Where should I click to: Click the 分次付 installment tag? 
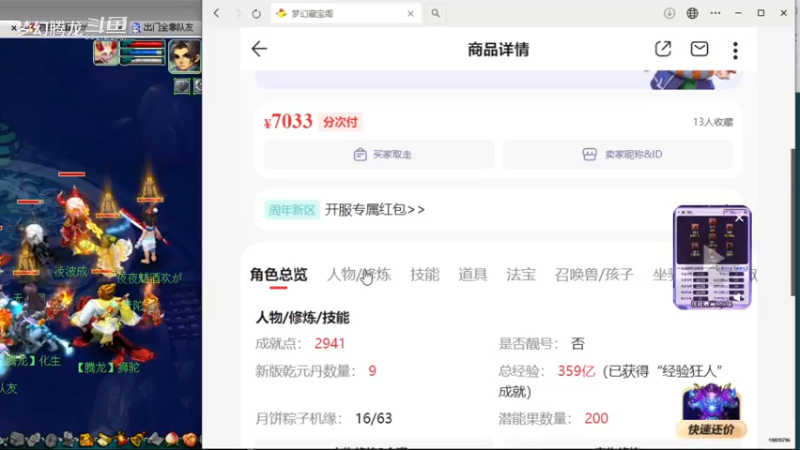pyautogui.click(x=340, y=122)
